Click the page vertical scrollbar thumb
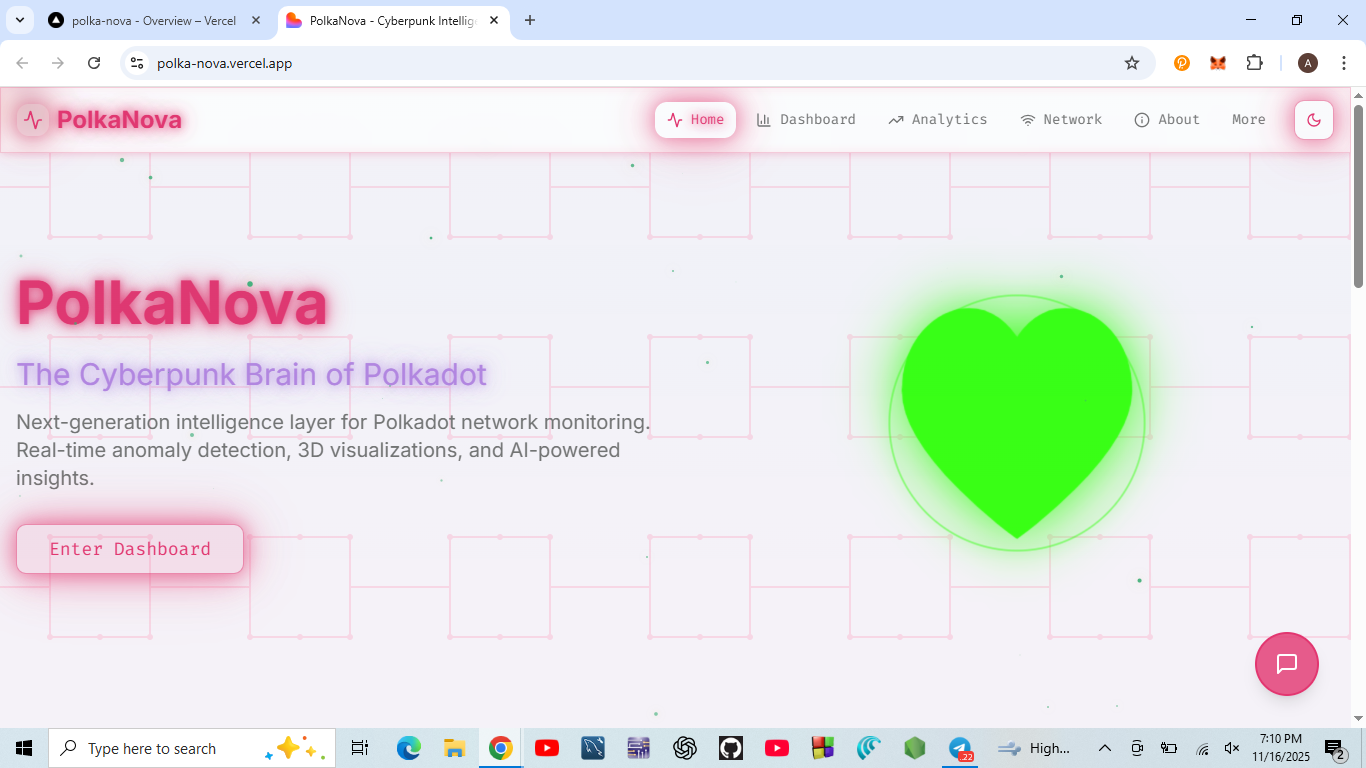 pyautogui.click(x=1358, y=195)
